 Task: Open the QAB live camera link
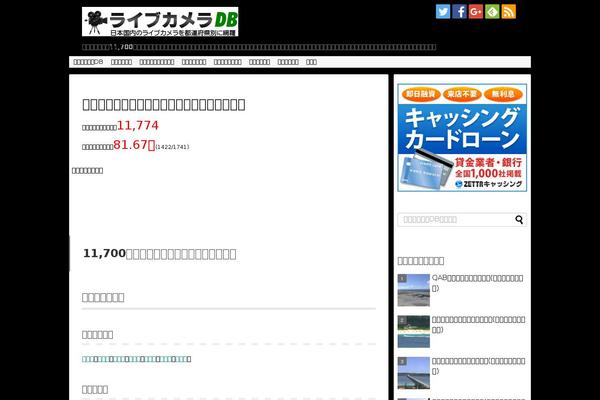(x=478, y=283)
